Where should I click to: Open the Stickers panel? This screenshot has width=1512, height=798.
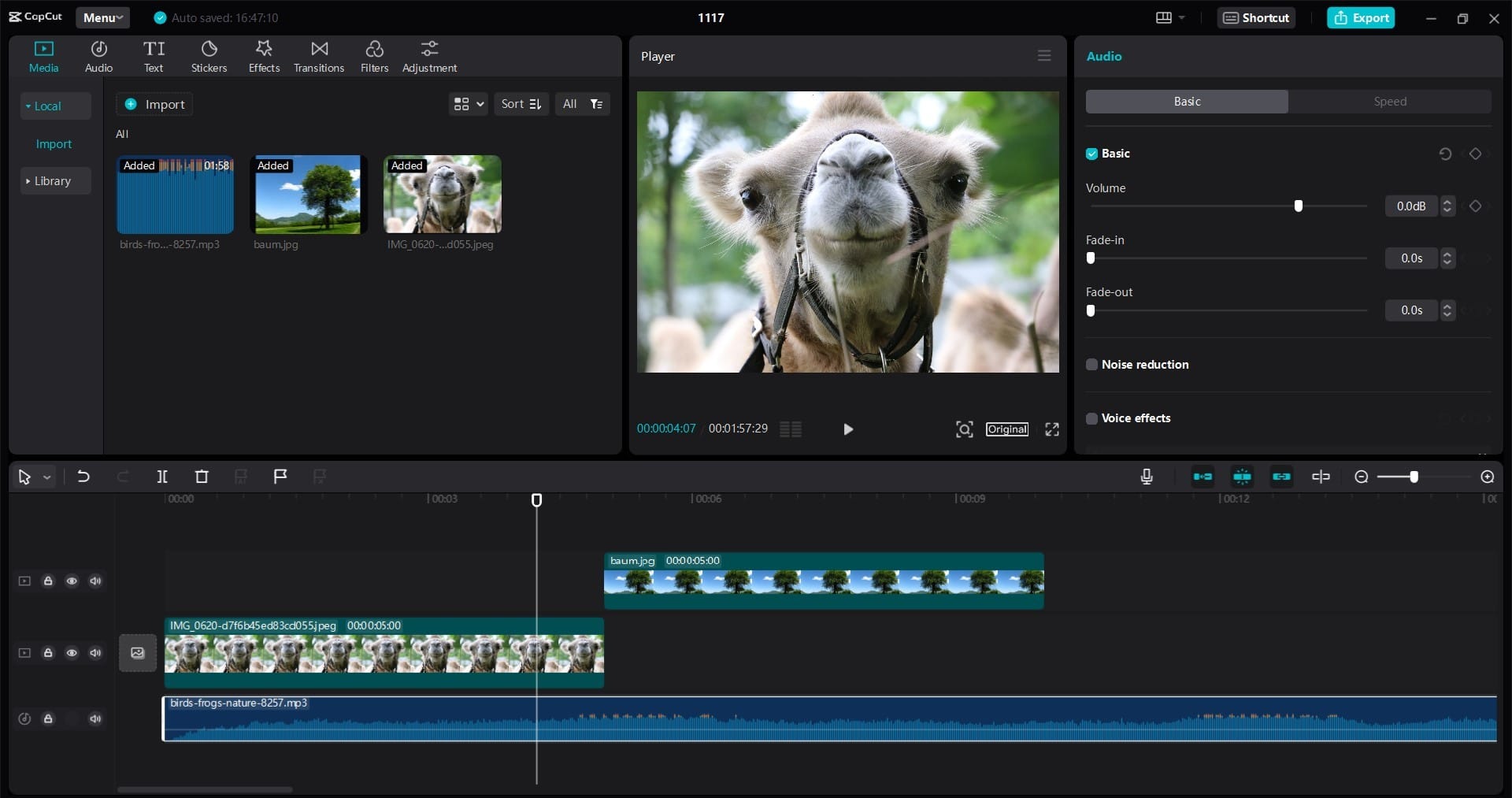(x=209, y=57)
